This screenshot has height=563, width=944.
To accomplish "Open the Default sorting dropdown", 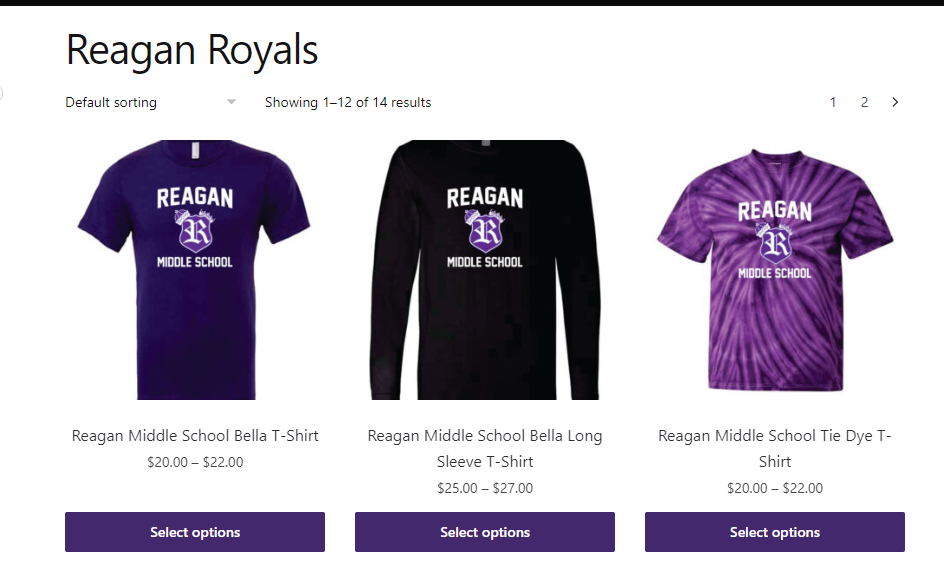I will click(x=151, y=102).
